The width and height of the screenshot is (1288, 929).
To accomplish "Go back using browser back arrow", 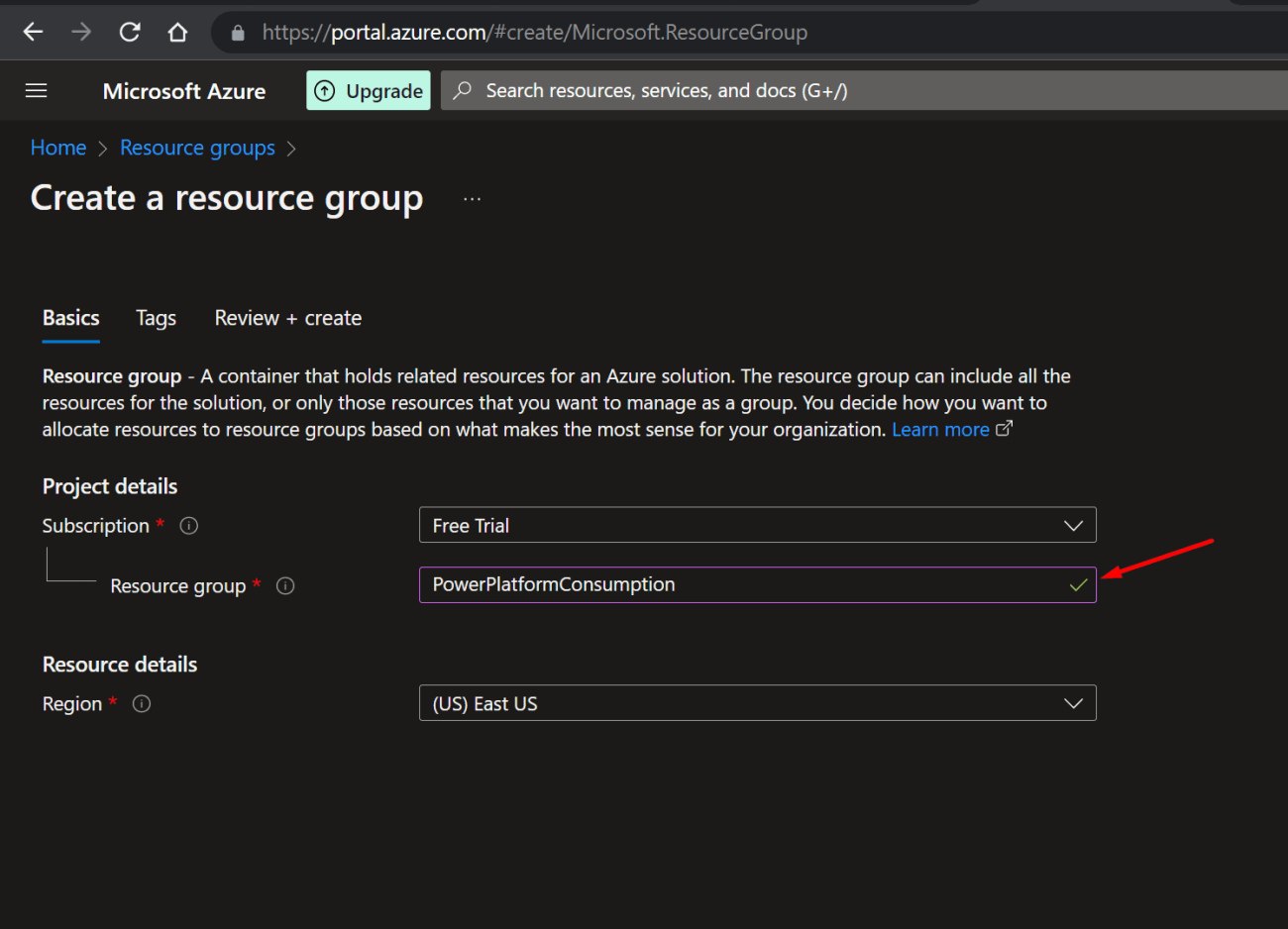I will (33, 31).
